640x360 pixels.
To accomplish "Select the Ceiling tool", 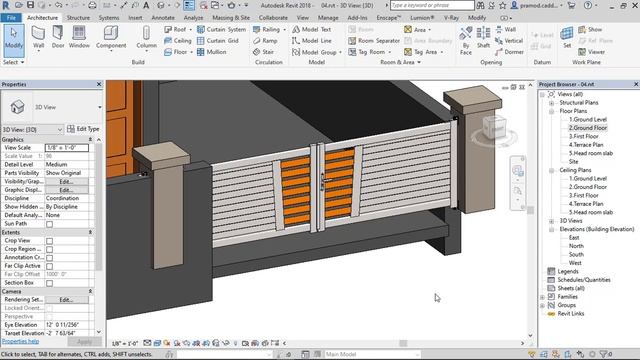I will pos(178,40).
